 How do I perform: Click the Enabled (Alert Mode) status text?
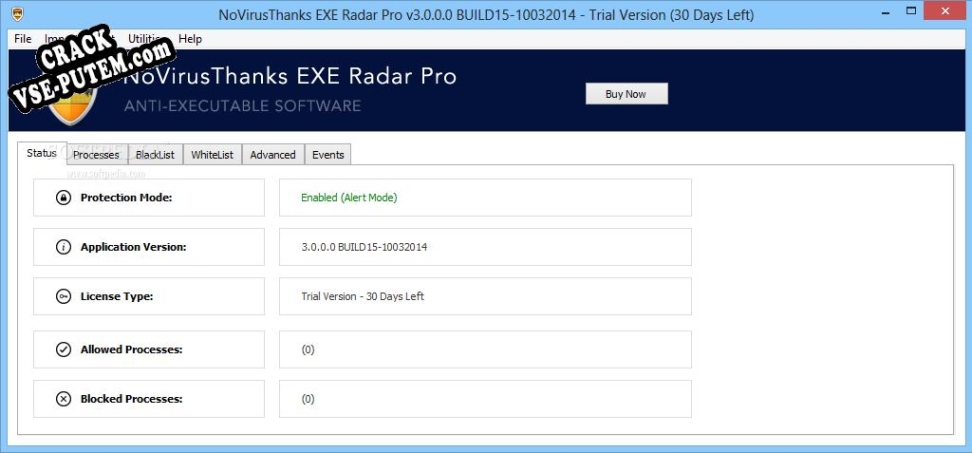[349, 198]
